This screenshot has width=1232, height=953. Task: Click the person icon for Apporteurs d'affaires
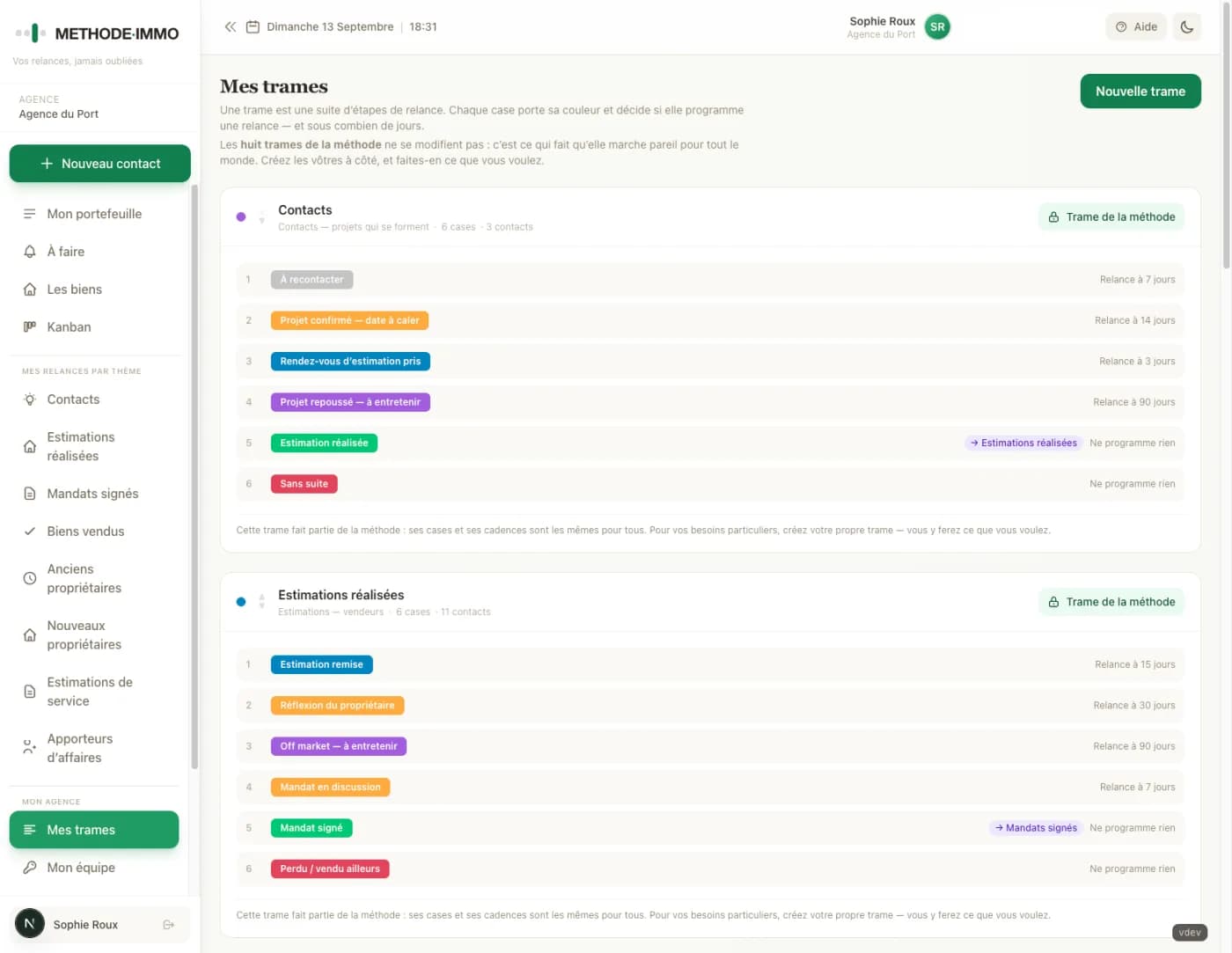coord(30,748)
